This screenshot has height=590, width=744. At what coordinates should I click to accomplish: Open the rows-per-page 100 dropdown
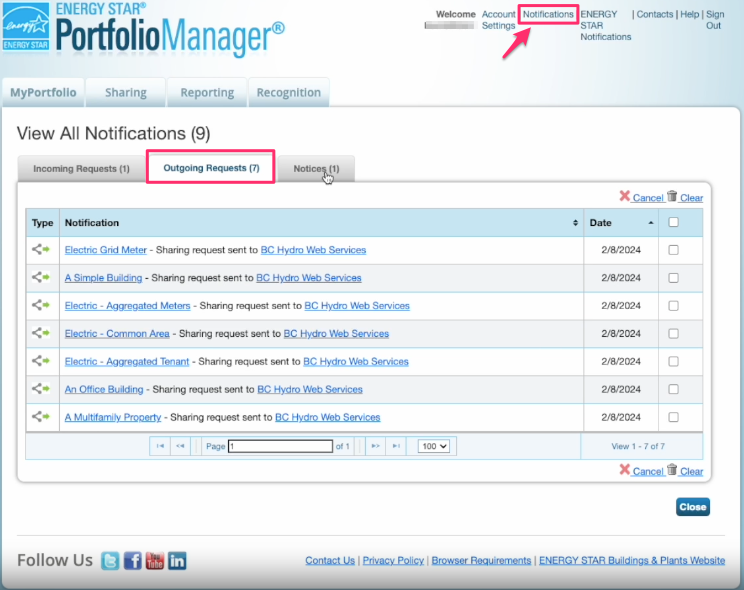point(434,447)
